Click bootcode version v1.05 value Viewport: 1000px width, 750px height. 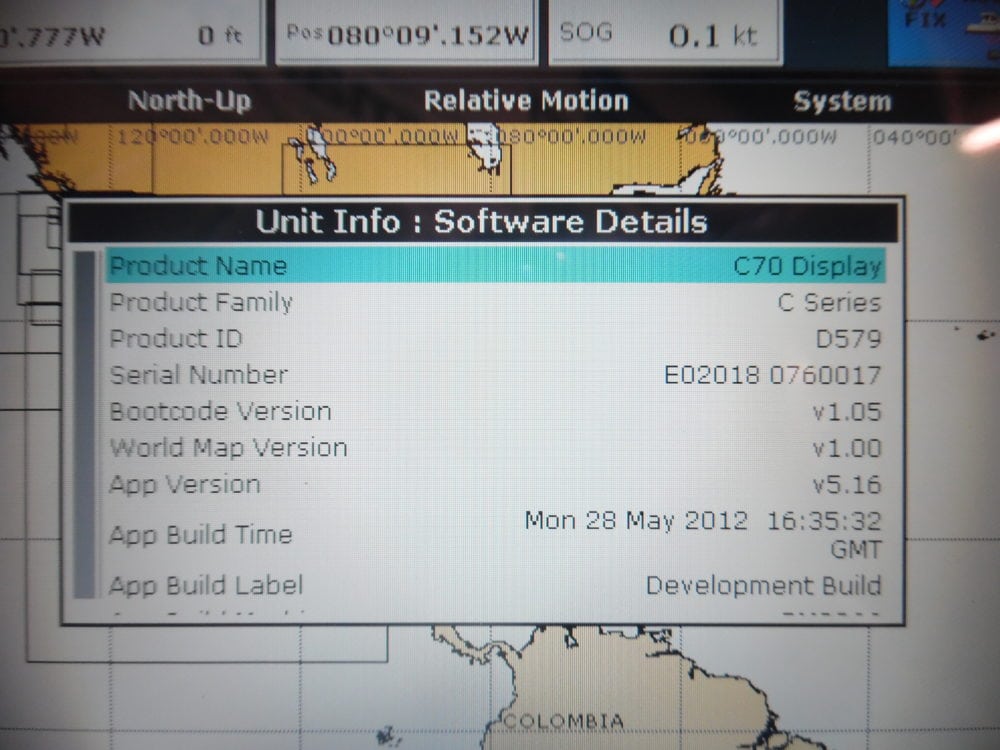(x=847, y=412)
